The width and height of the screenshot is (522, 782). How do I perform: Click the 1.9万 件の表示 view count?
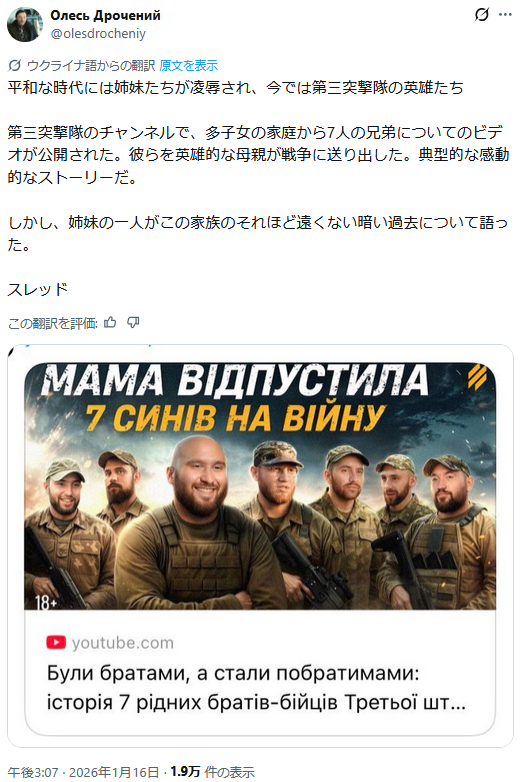[212, 773]
